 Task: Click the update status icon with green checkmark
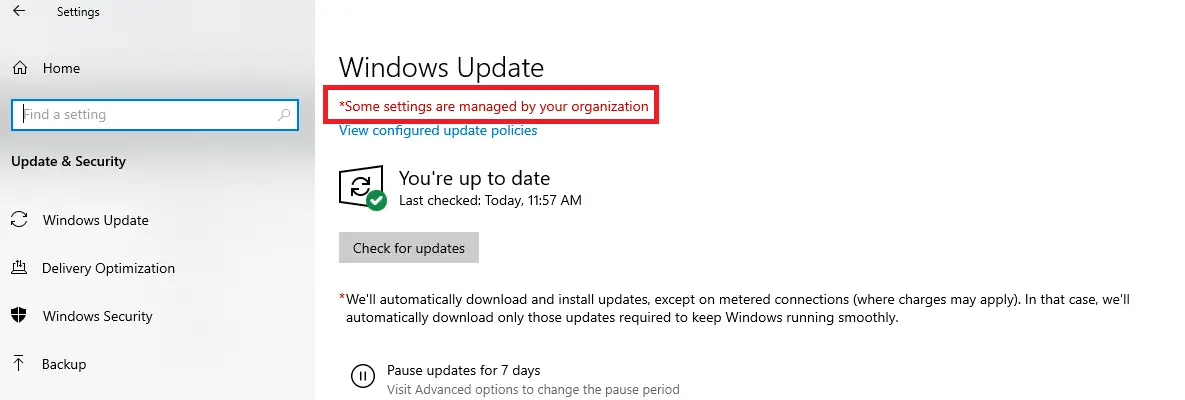point(362,188)
